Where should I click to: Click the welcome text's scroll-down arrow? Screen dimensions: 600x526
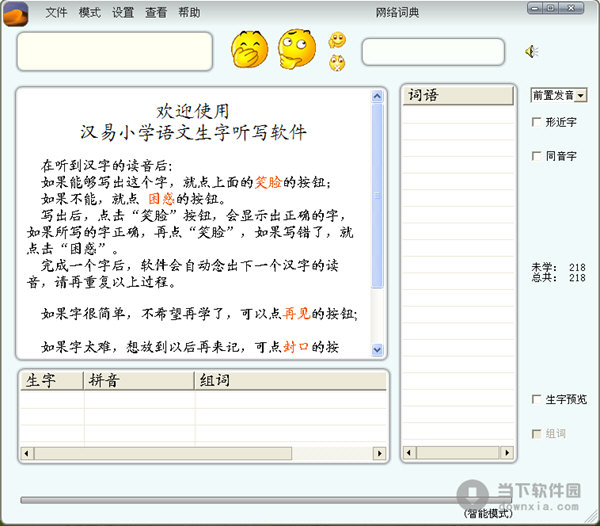[x=377, y=349]
